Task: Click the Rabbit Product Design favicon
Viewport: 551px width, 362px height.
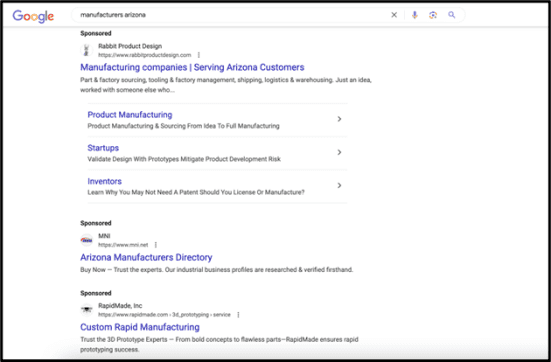Action: 86,50
